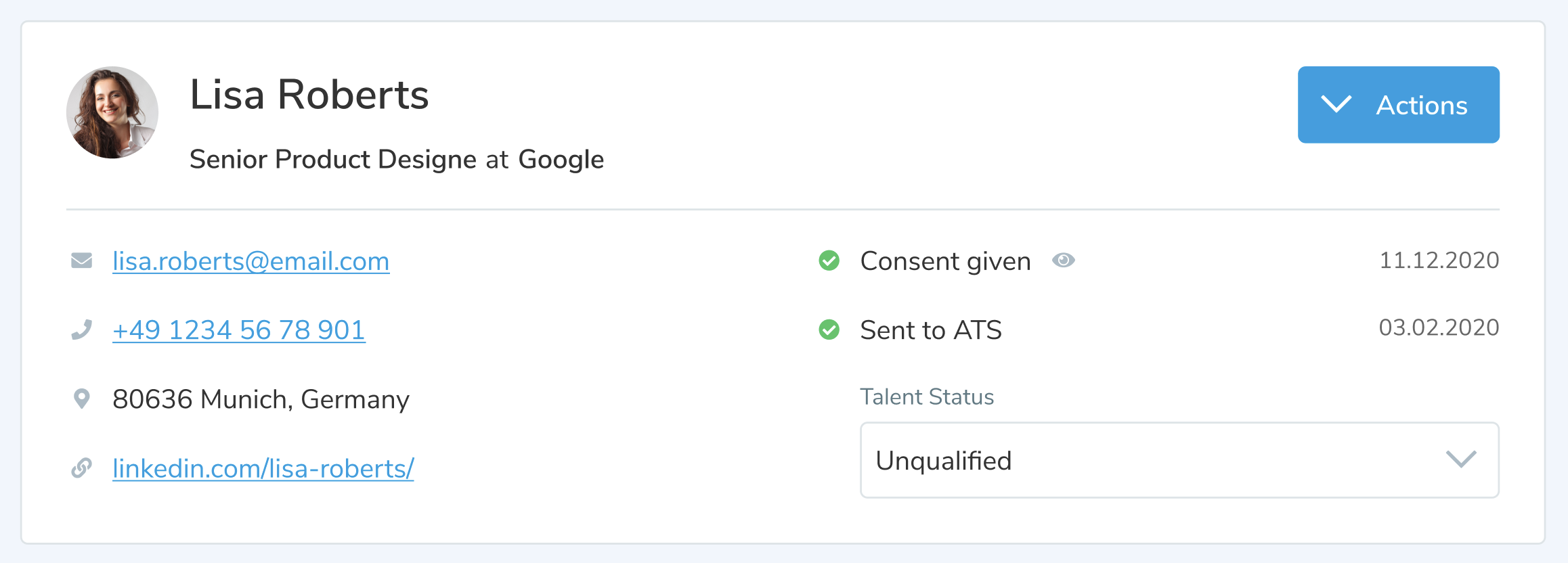1568x563 pixels.
Task: Click the Sent to ATS status label
Action: pyautogui.click(x=931, y=330)
